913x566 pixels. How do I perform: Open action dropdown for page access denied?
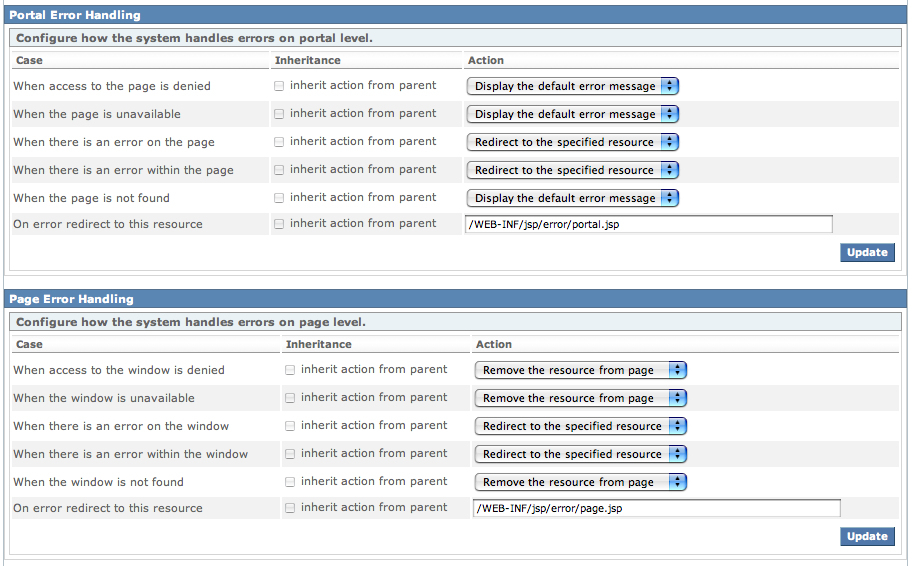[x=572, y=86]
